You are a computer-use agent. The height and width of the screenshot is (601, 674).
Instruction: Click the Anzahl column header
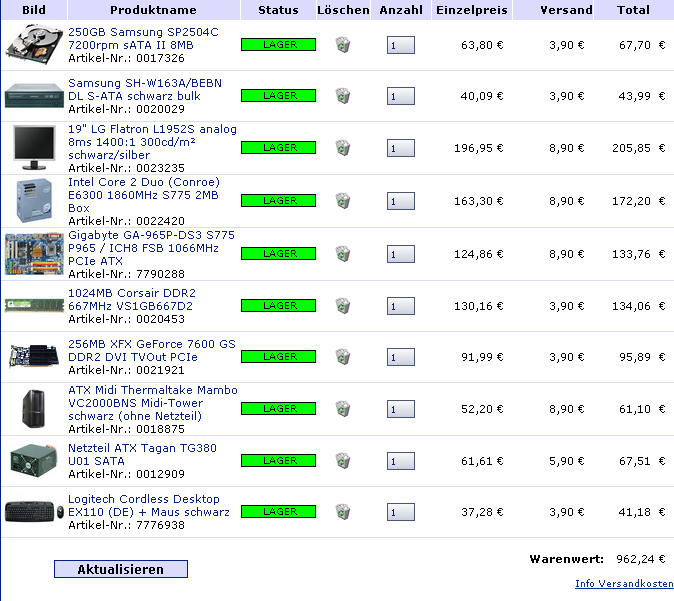point(401,10)
